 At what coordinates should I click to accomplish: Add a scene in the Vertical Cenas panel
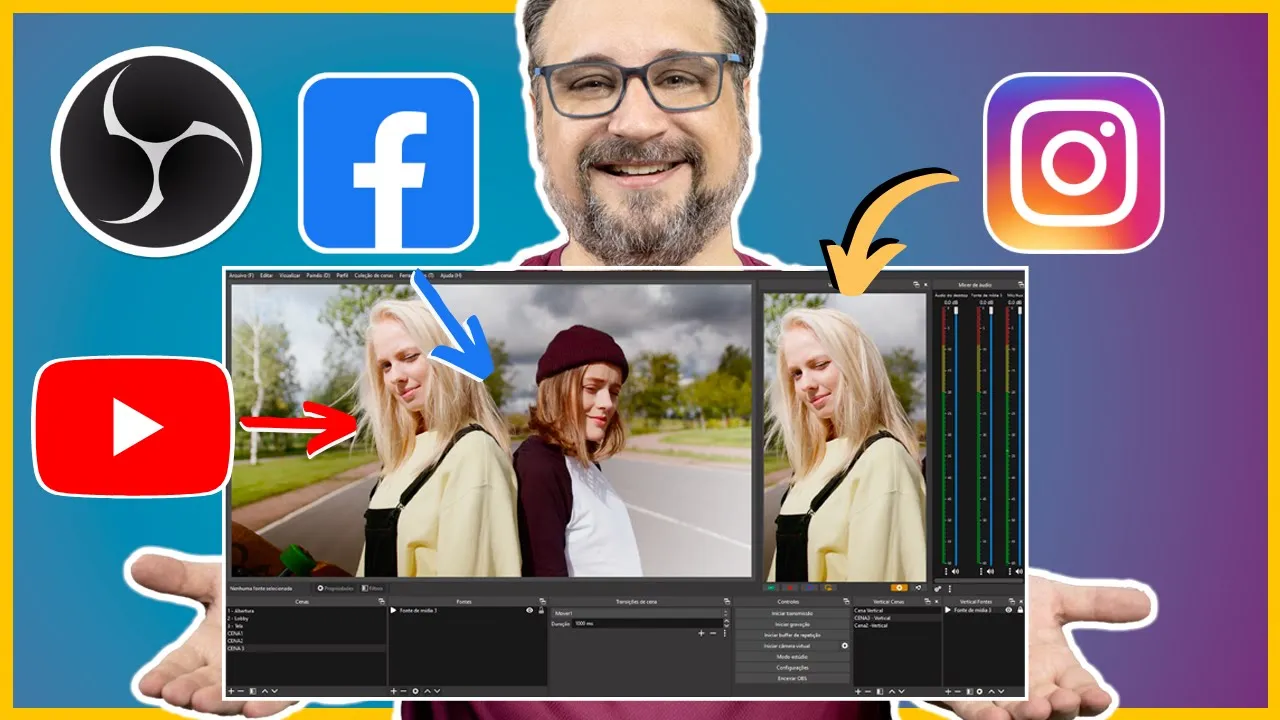point(858,691)
